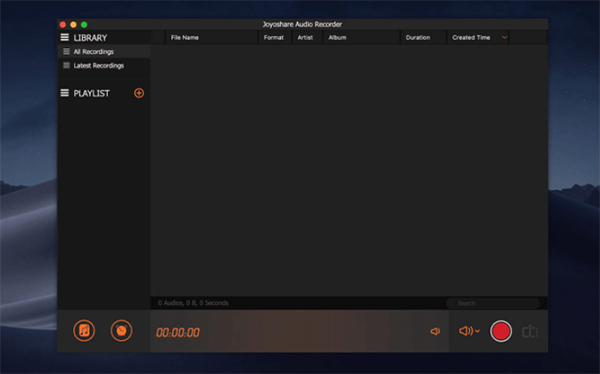Click the Search input field
The height and width of the screenshot is (374, 600).
(493, 303)
